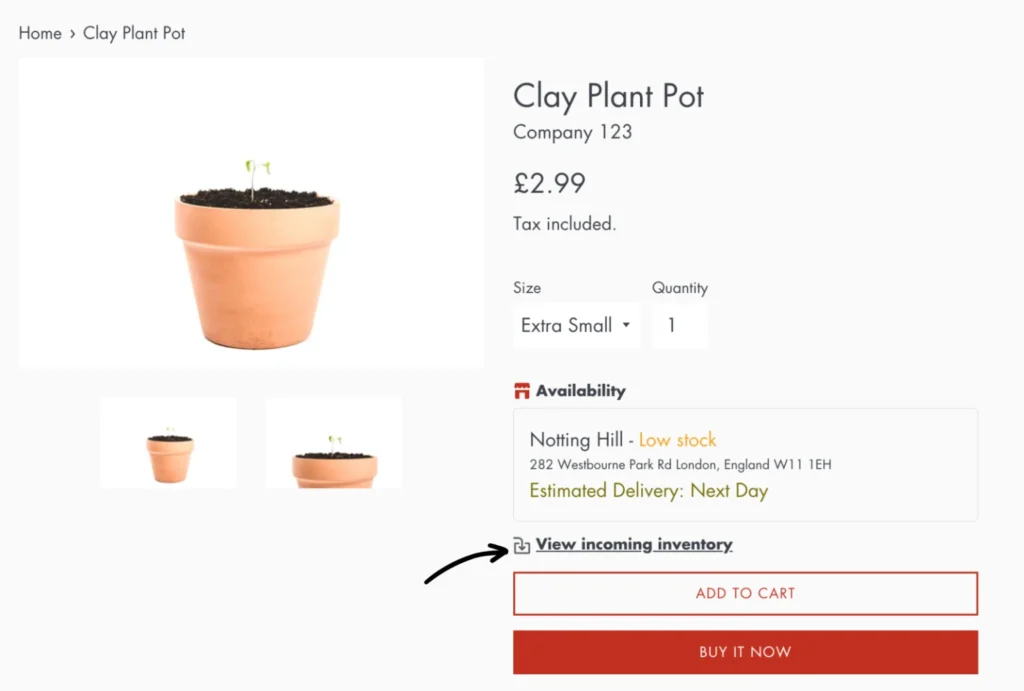Click the size dropdown arrow caret
Viewport: 1024px width, 691px height.
pos(626,326)
